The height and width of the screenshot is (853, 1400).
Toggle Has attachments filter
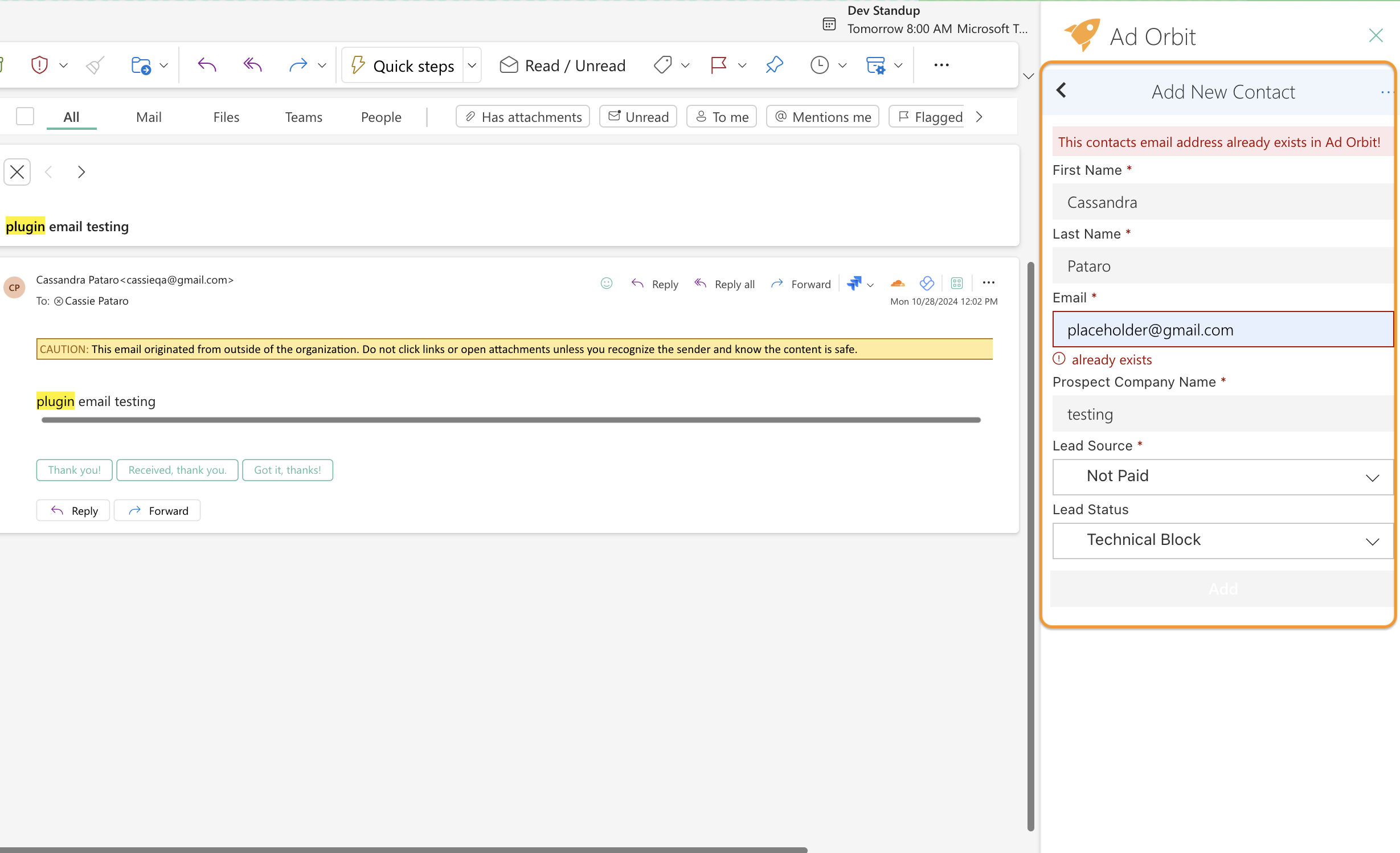coord(523,117)
